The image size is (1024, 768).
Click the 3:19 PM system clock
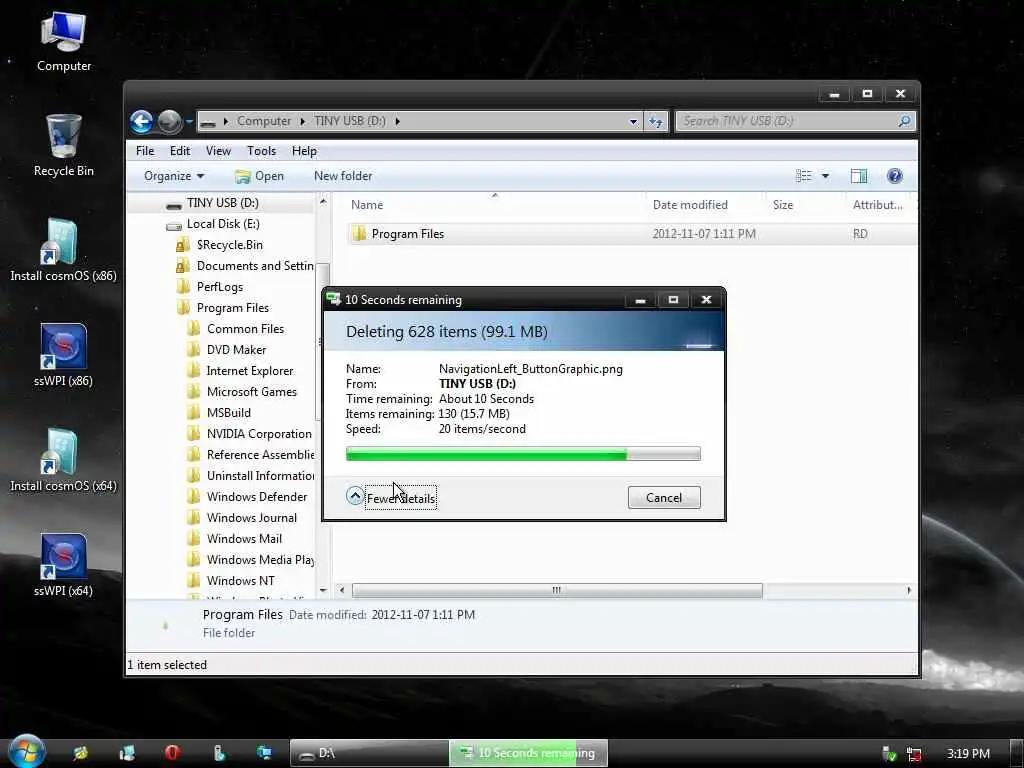click(968, 754)
